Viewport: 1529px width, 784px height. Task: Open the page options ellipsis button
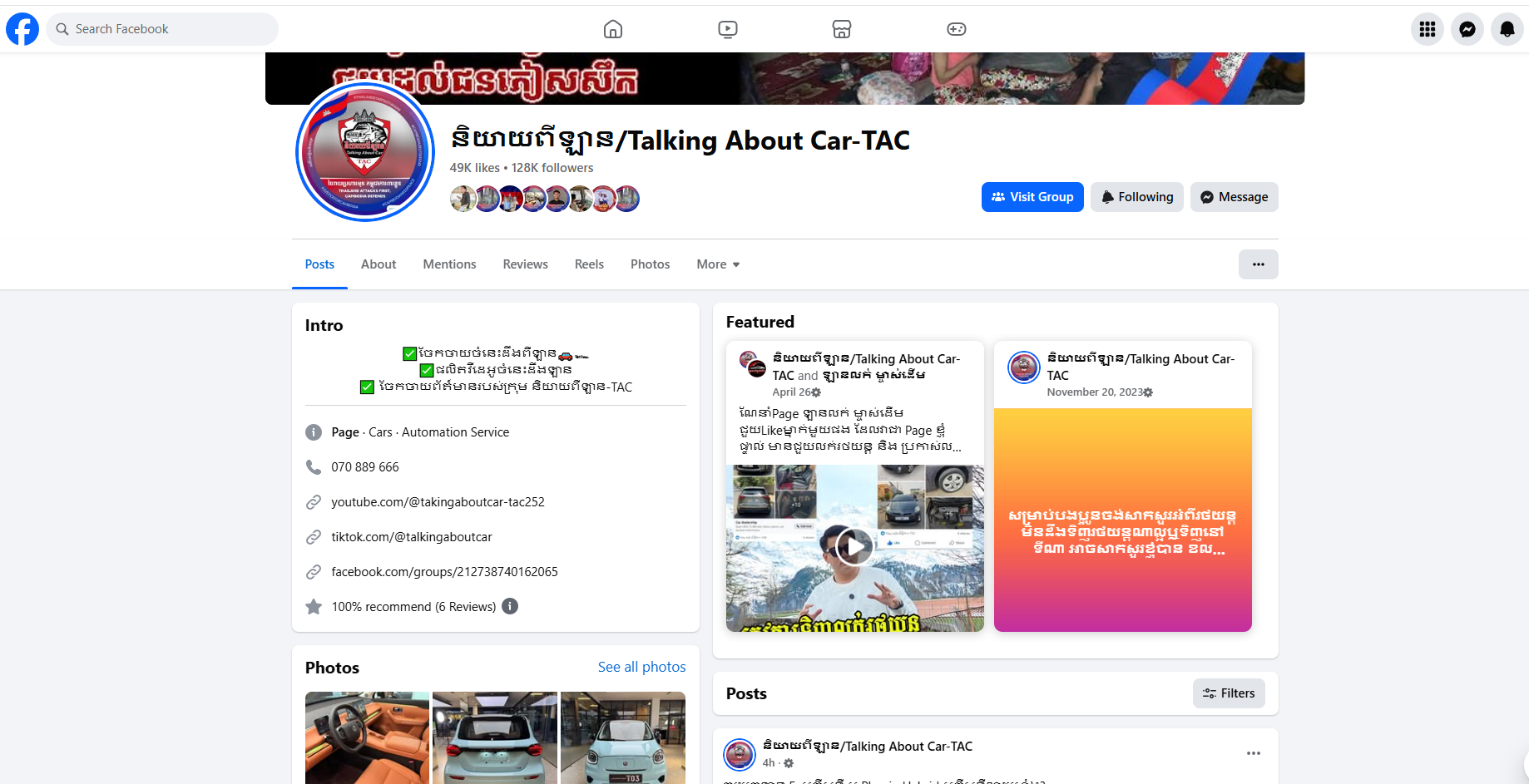pos(1259,264)
